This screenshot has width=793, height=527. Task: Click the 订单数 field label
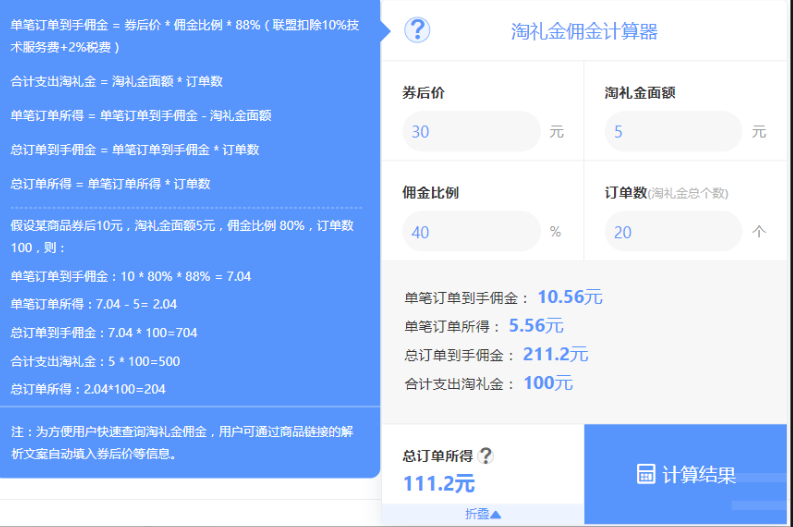tap(626, 193)
